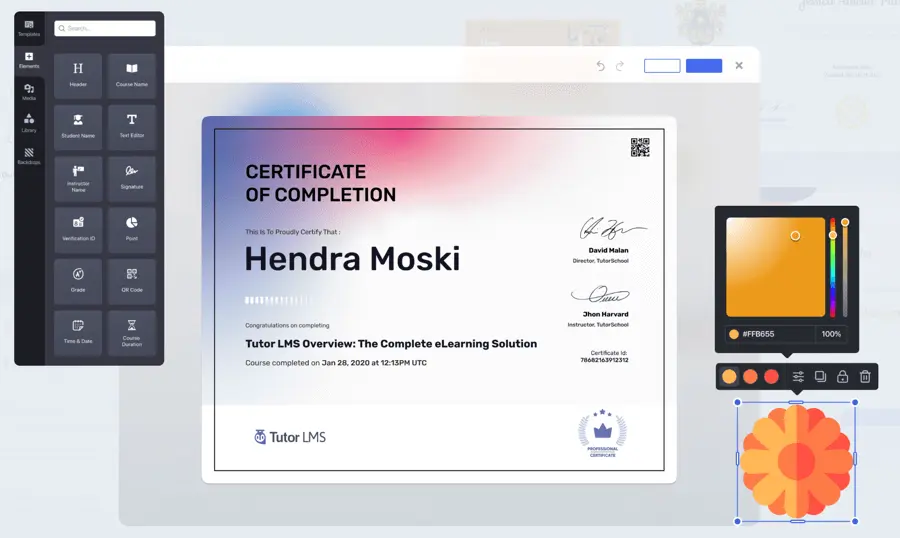Add the Course Name element
Viewport: 900px width, 538px height.
tap(131, 75)
